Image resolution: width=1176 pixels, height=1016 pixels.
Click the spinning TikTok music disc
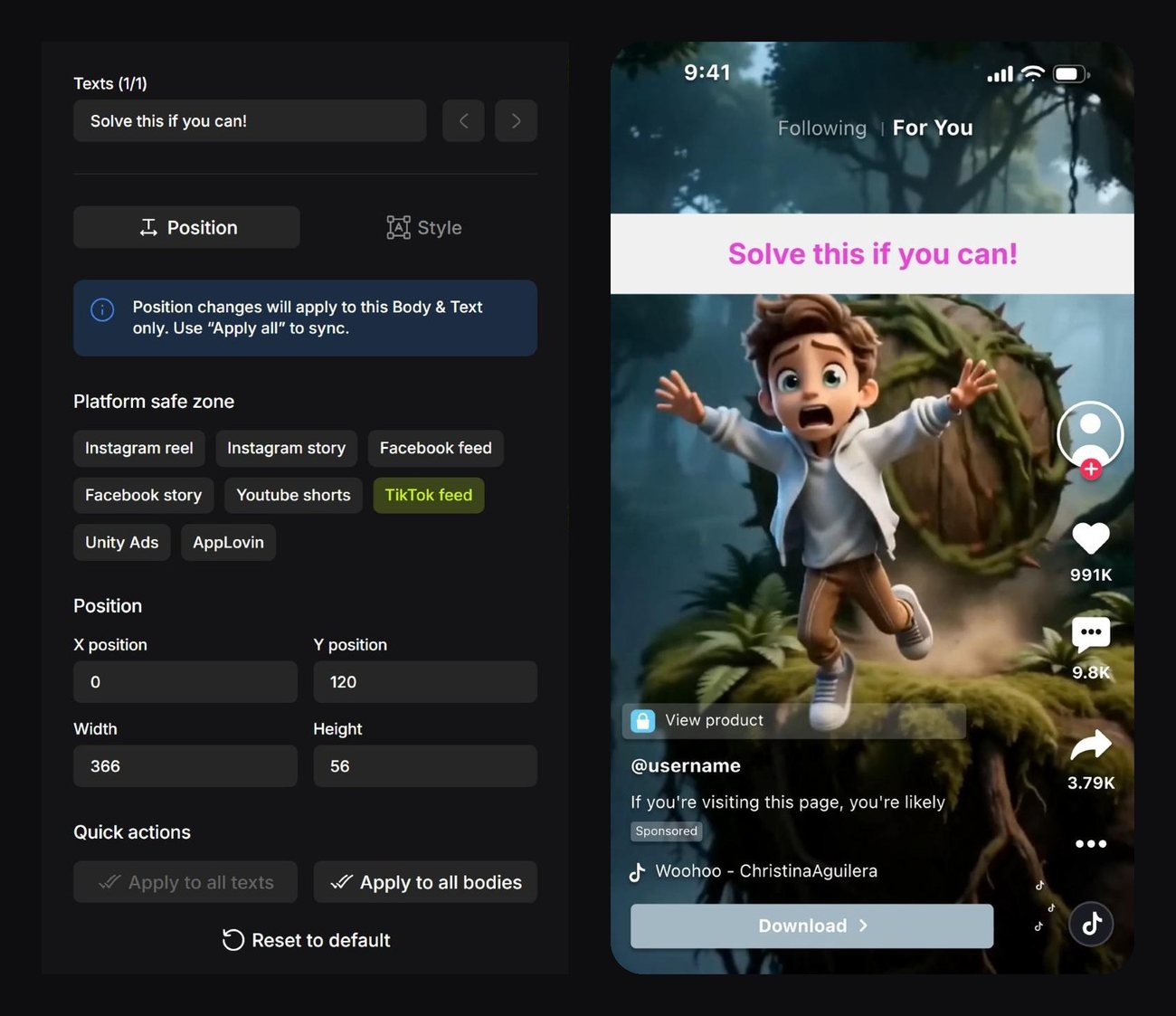[1091, 924]
